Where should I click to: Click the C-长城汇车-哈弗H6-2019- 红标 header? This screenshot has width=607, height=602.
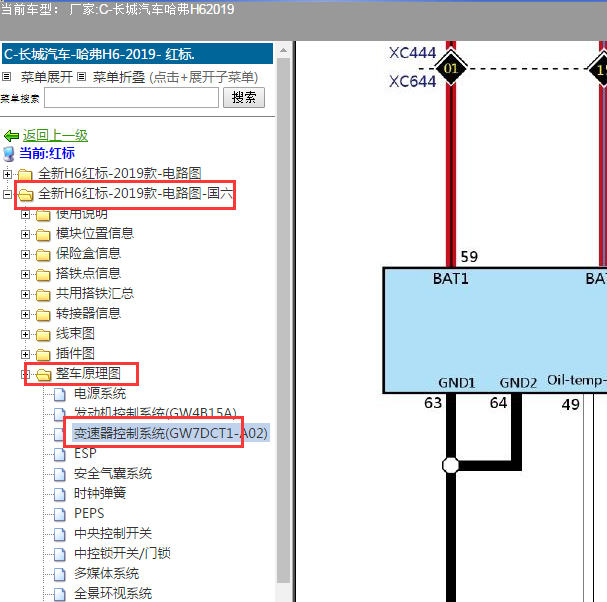click(137, 53)
